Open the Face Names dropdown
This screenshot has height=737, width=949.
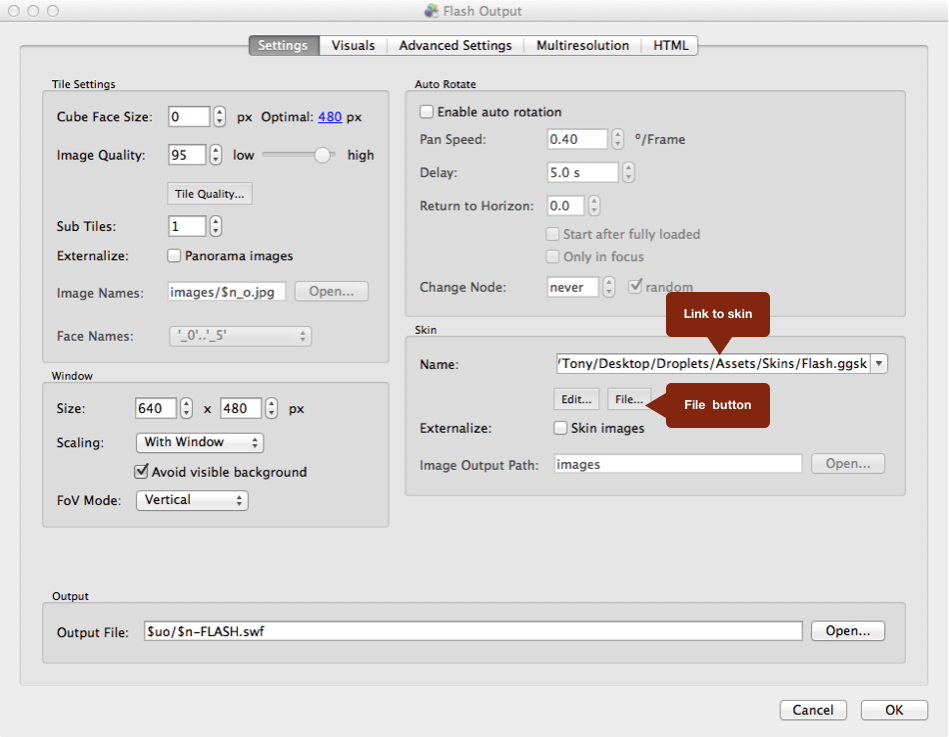tap(240, 336)
